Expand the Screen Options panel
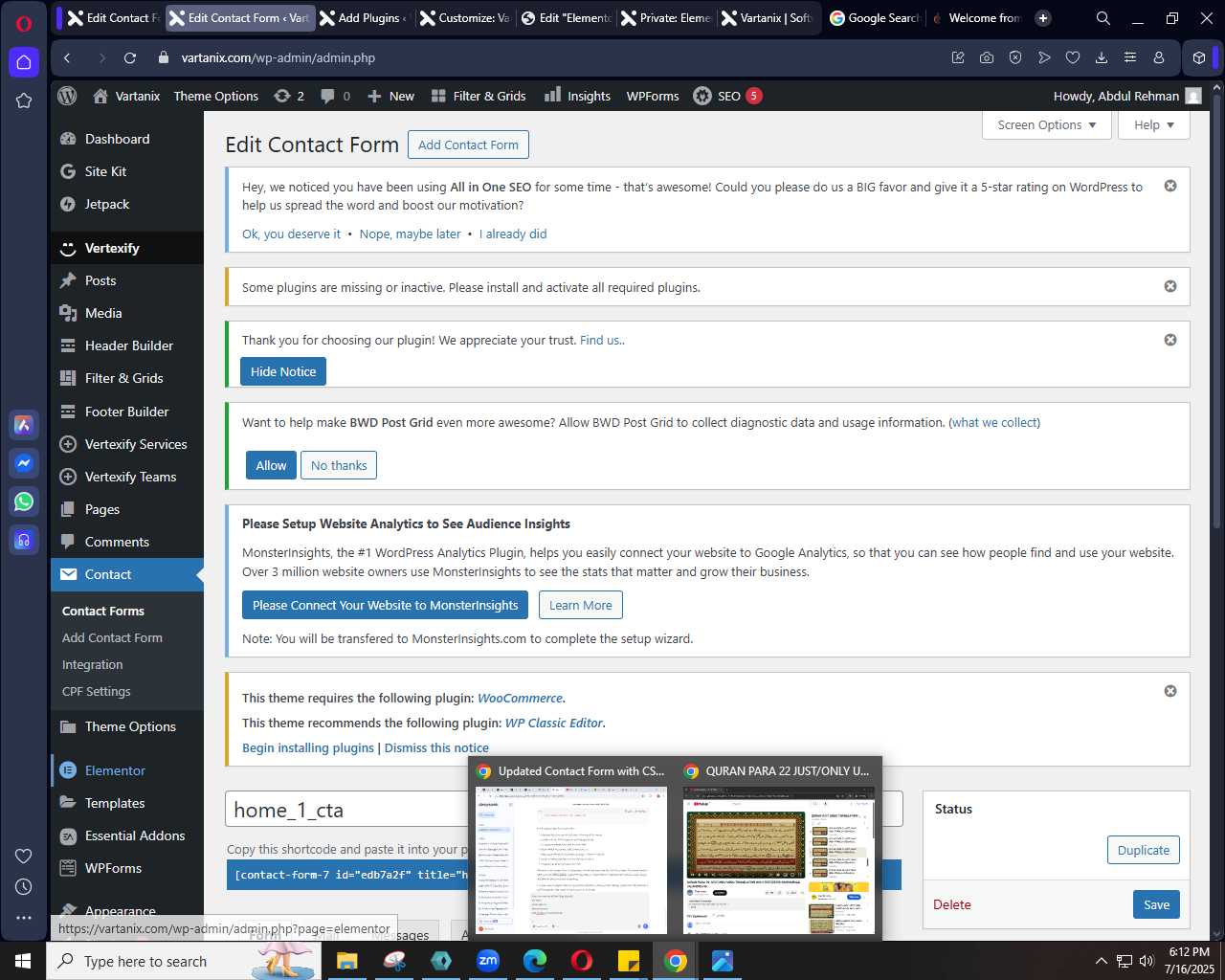This screenshot has width=1225, height=980. [x=1047, y=125]
